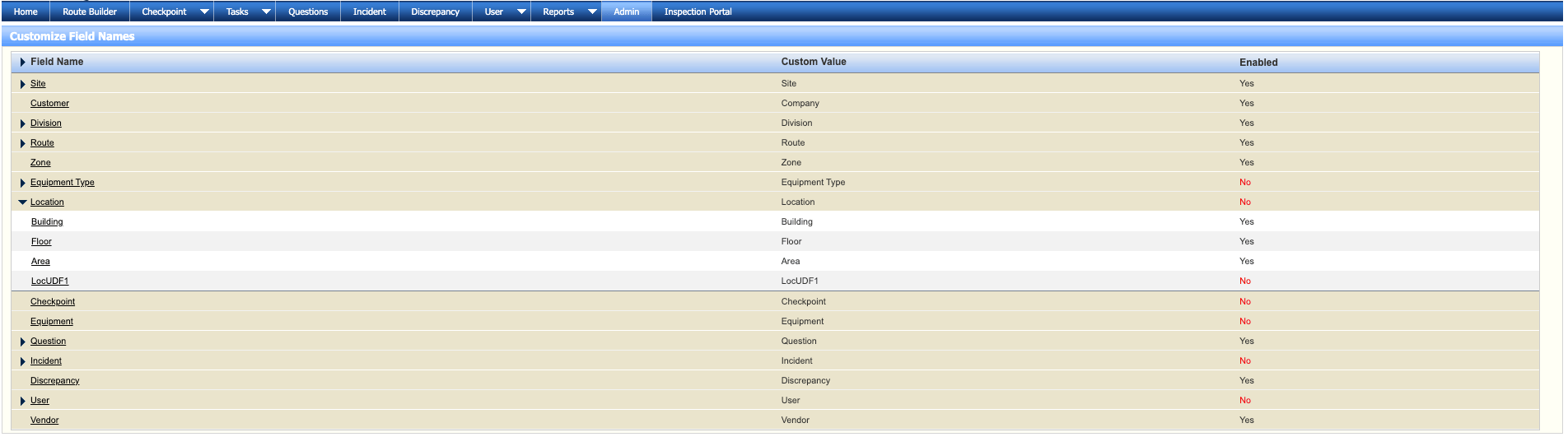Open the Question field name link
Screen dimensions: 1568x437
[49, 342]
